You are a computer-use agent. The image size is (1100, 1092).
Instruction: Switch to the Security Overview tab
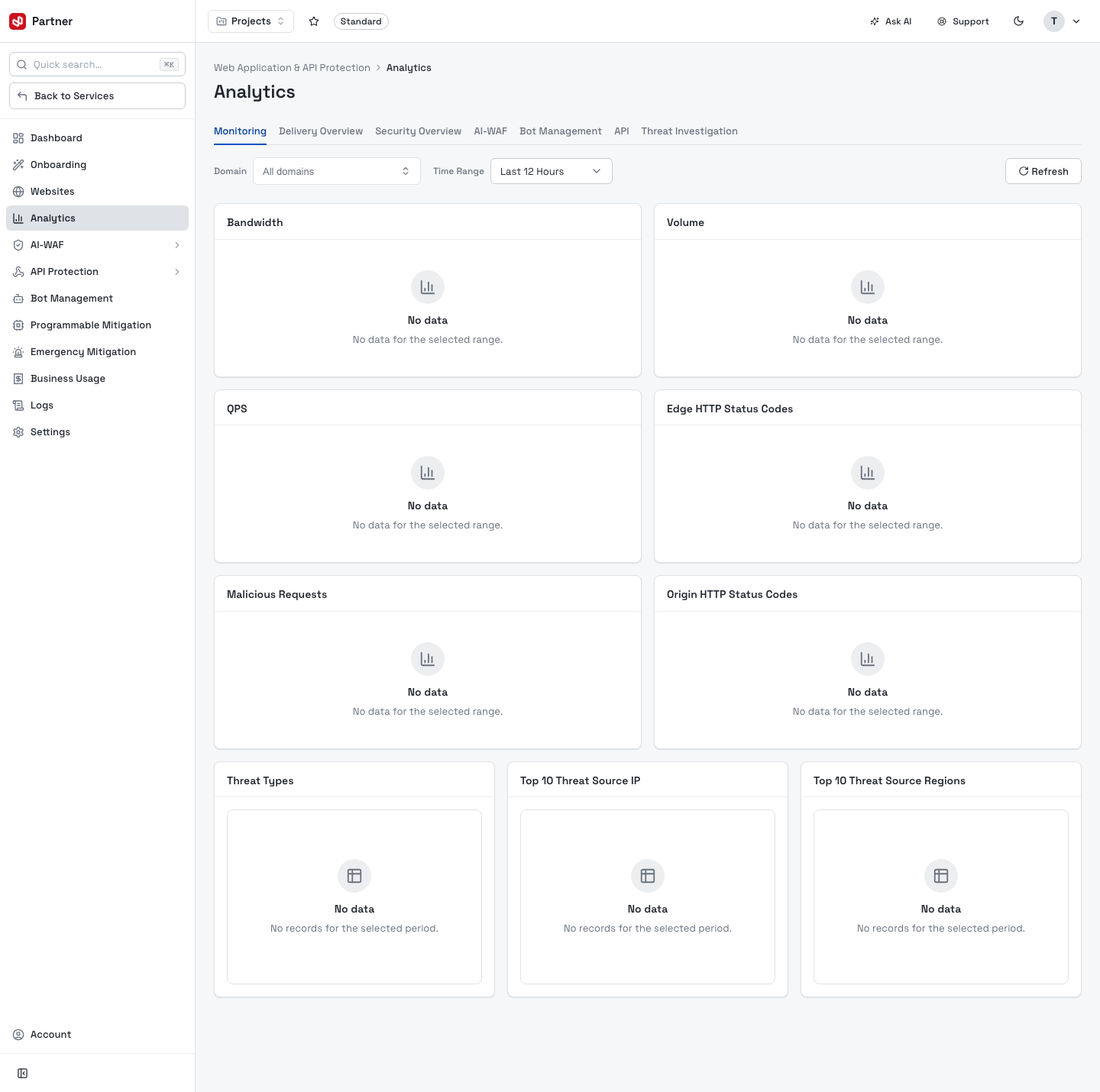pos(418,131)
